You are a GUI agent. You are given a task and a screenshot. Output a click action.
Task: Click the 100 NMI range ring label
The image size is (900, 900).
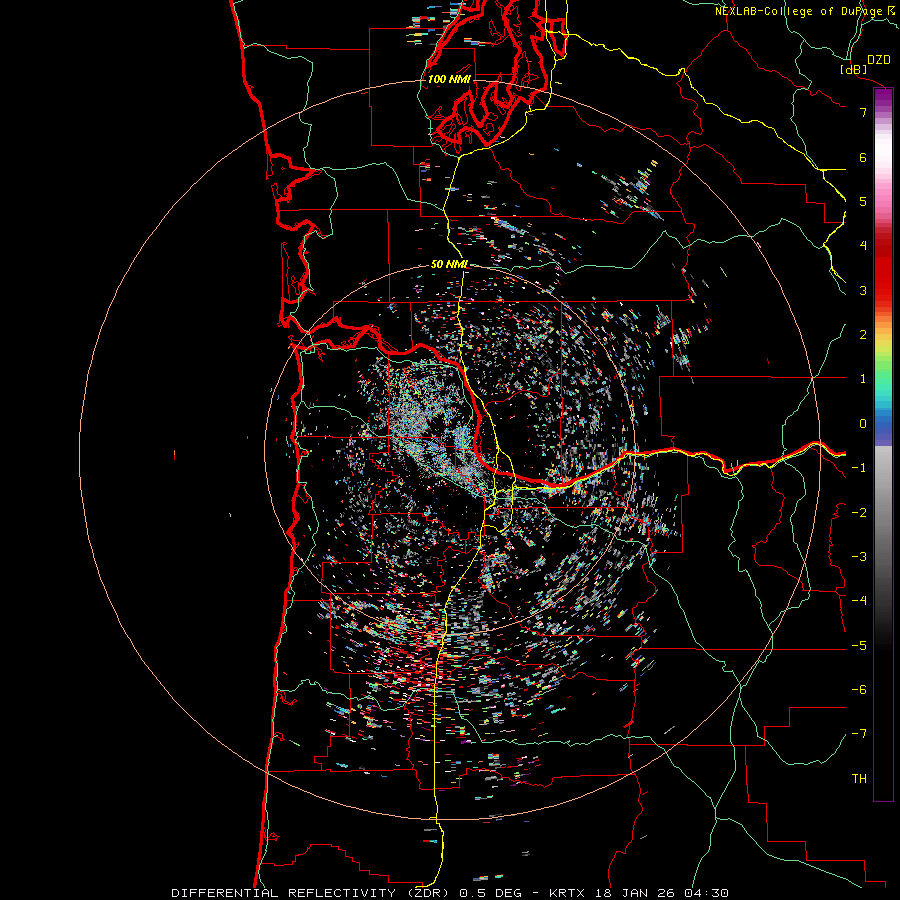click(x=449, y=79)
